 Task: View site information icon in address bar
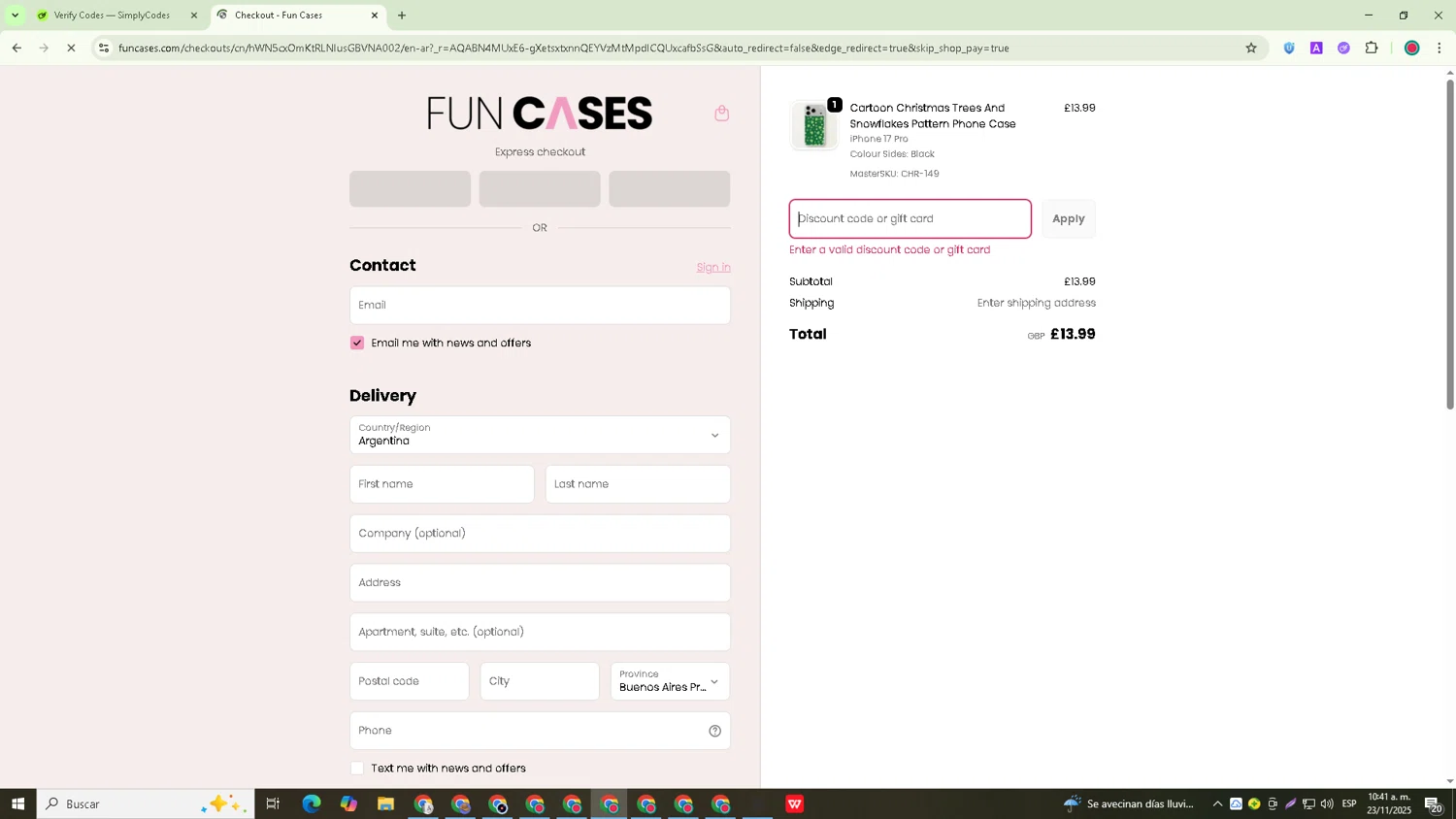point(104,48)
